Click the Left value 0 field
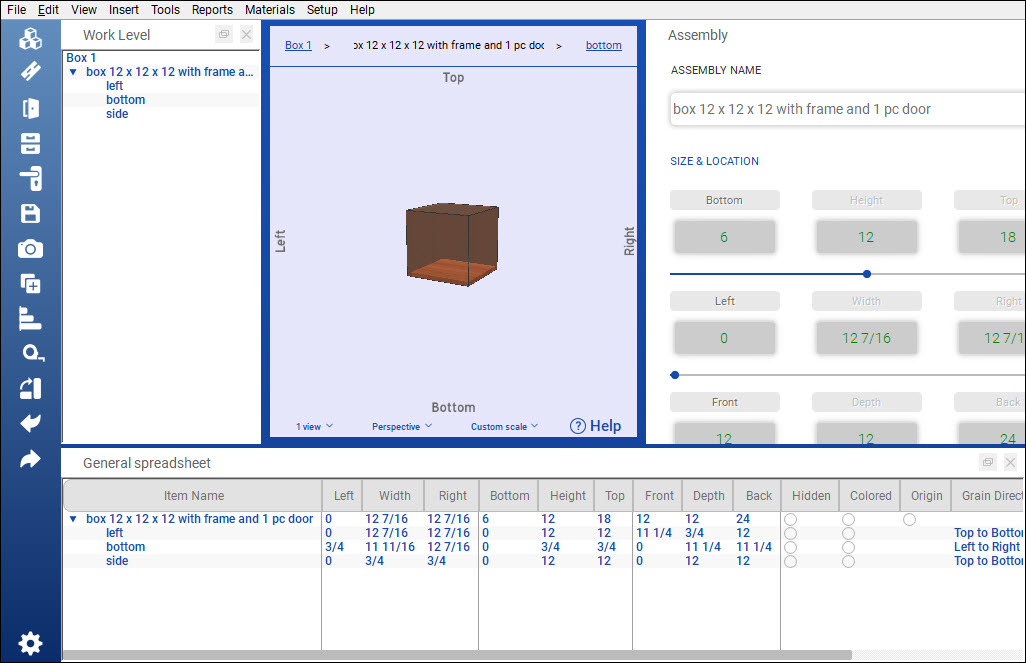Viewport: 1026px width, 663px height. (x=724, y=338)
